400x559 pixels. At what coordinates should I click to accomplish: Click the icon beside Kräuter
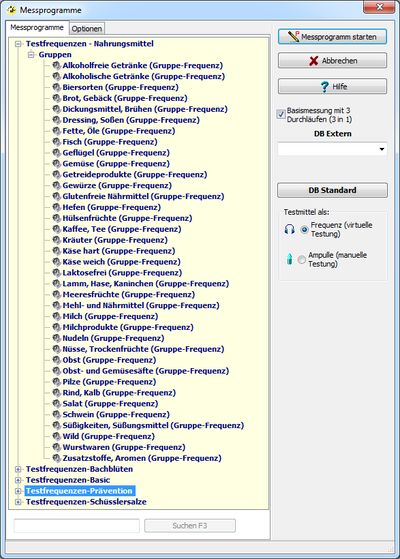[x=56, y=240]
